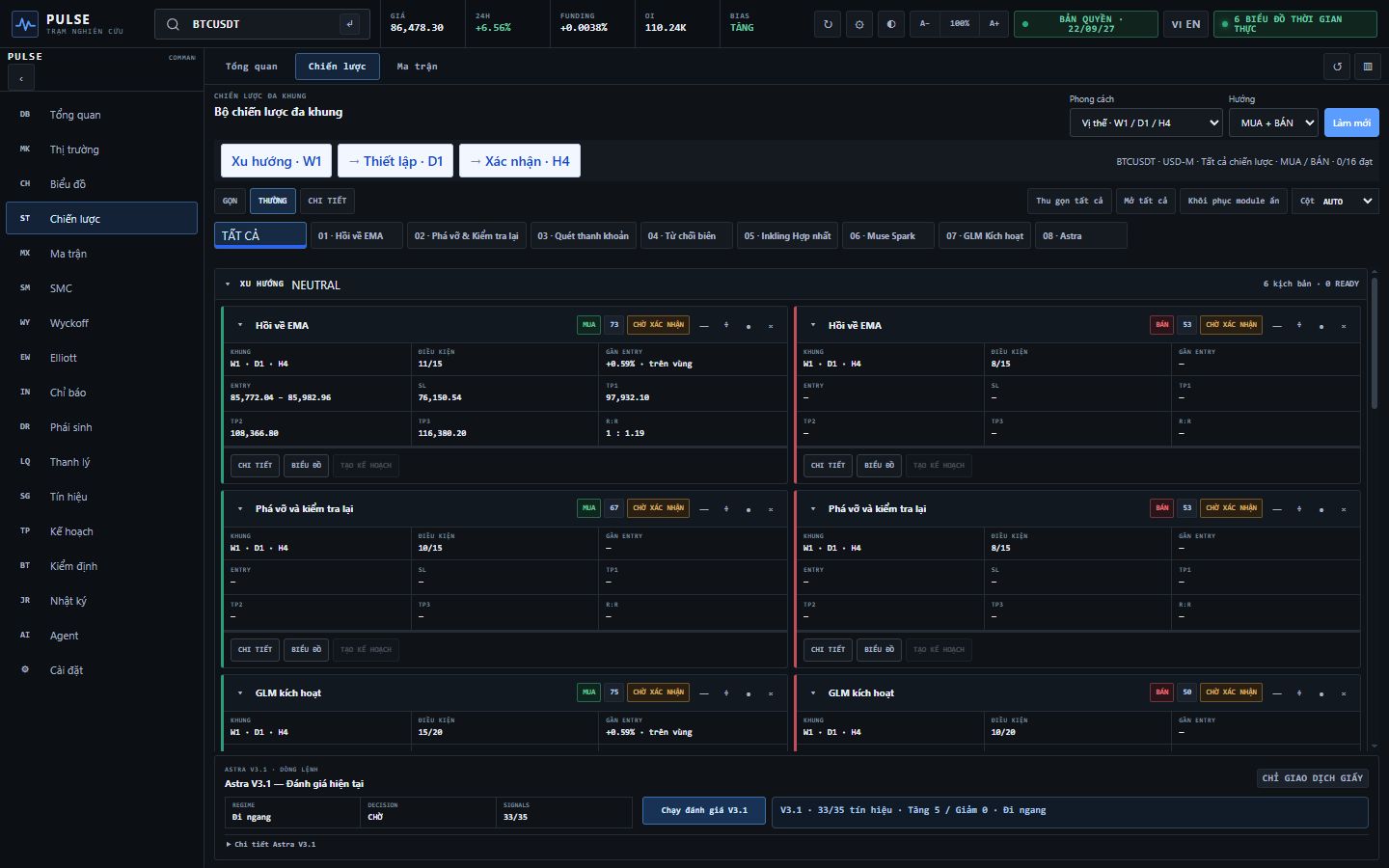Viewport: 1389px width, 868px height.
Task: Open settings via the gear icon in top bar
Action: pos(859,24)
